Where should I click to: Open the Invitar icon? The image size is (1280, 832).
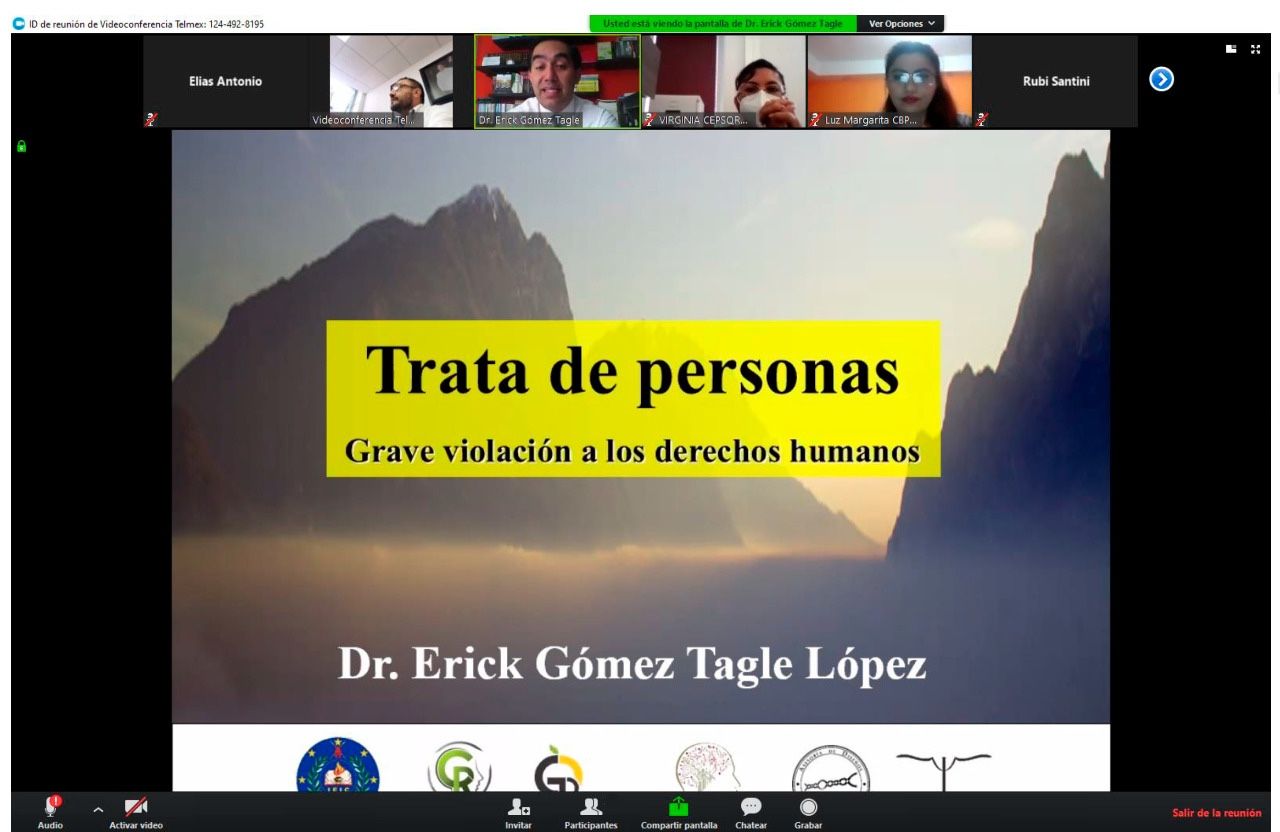click(x=518, y=808)
